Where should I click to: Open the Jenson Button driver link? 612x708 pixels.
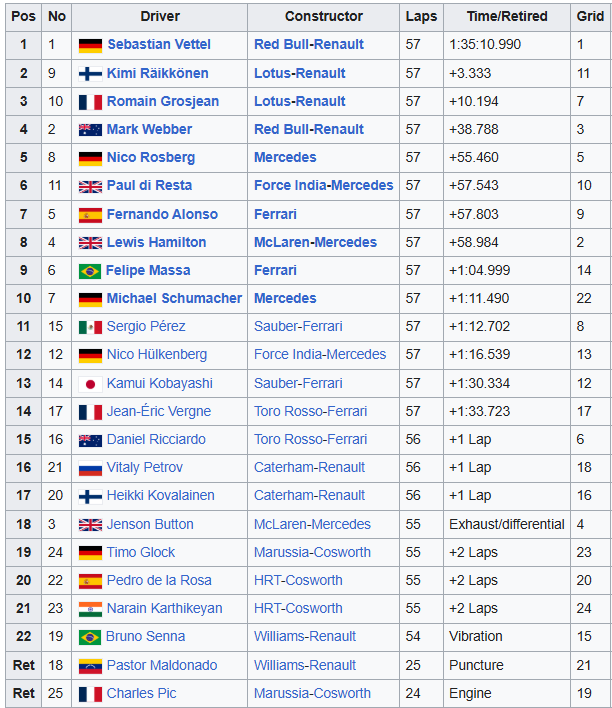click(150, 524)
